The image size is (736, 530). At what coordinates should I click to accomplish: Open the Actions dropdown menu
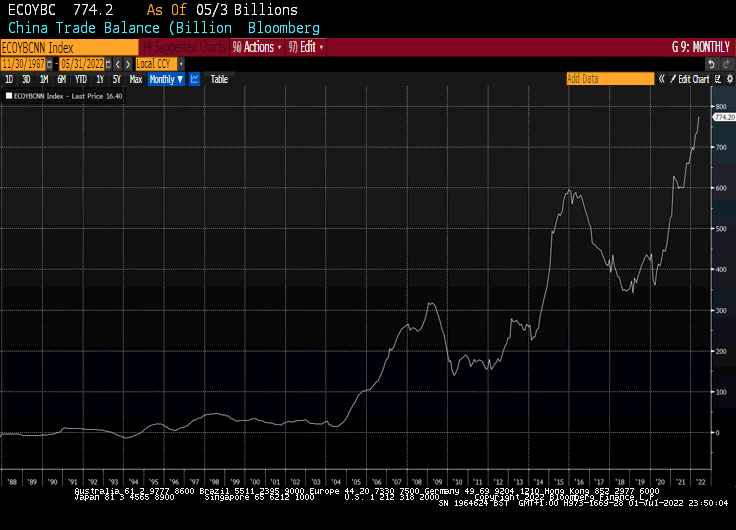pyautogui.click(x=257, y=47)
